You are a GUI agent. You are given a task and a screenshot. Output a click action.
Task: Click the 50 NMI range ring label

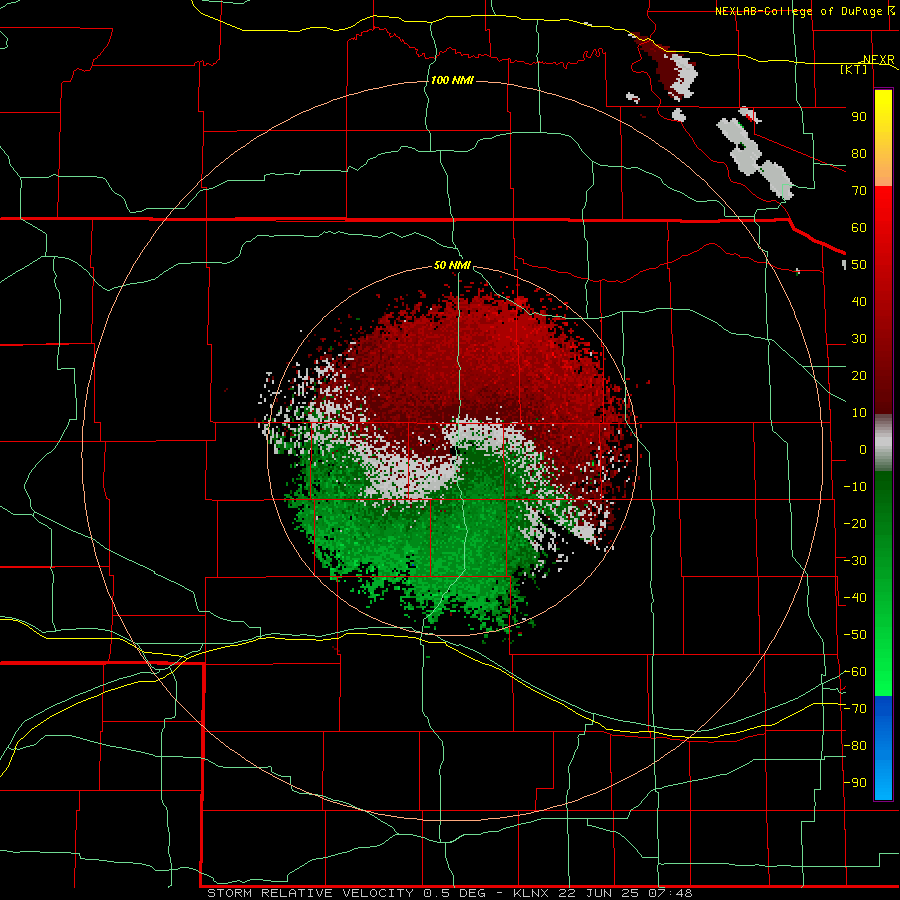coord(452,265)
